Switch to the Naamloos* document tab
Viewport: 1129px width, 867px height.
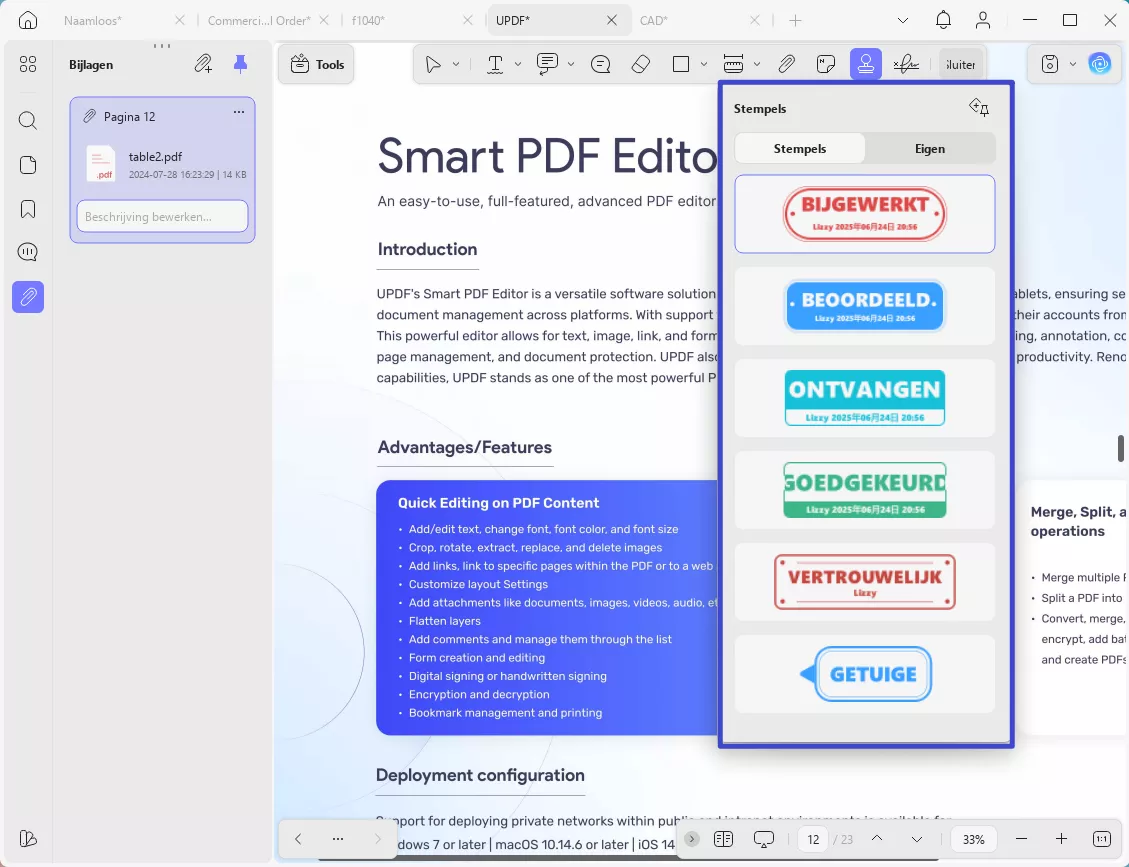[x=91, y=21]
